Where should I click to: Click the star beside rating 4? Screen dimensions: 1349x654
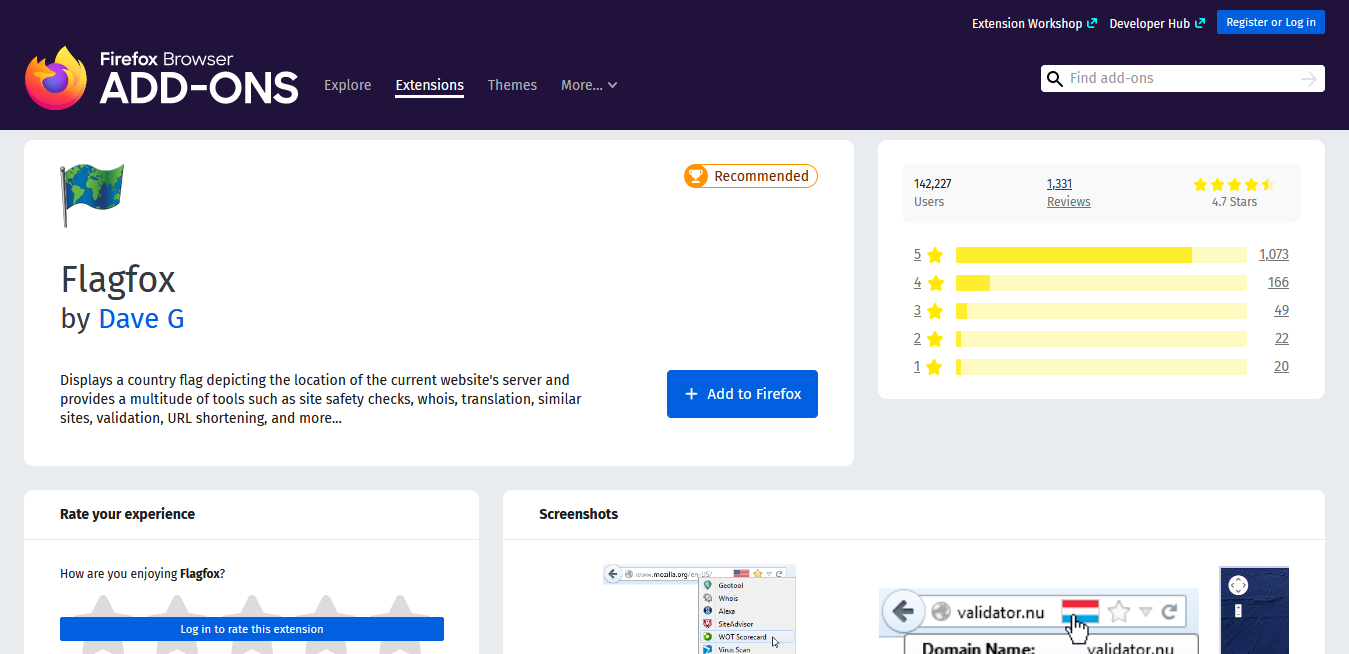935,283
